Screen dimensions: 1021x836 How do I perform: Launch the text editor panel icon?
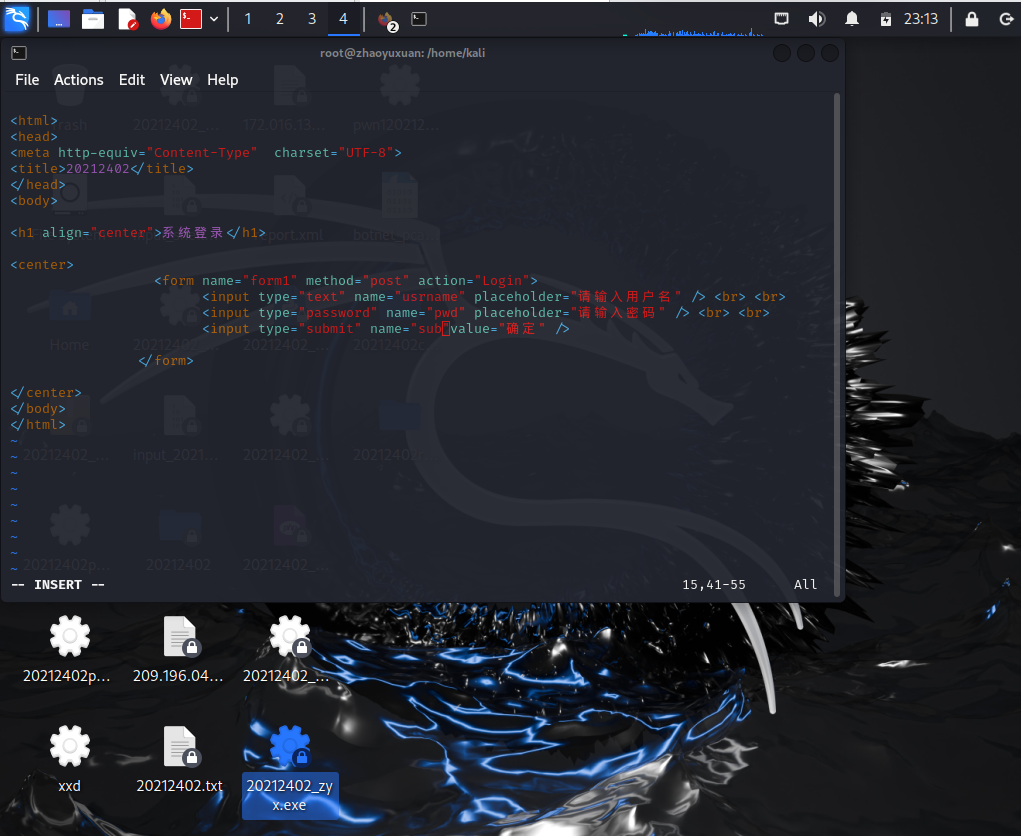pyautogui.click(x=128, y=20)
